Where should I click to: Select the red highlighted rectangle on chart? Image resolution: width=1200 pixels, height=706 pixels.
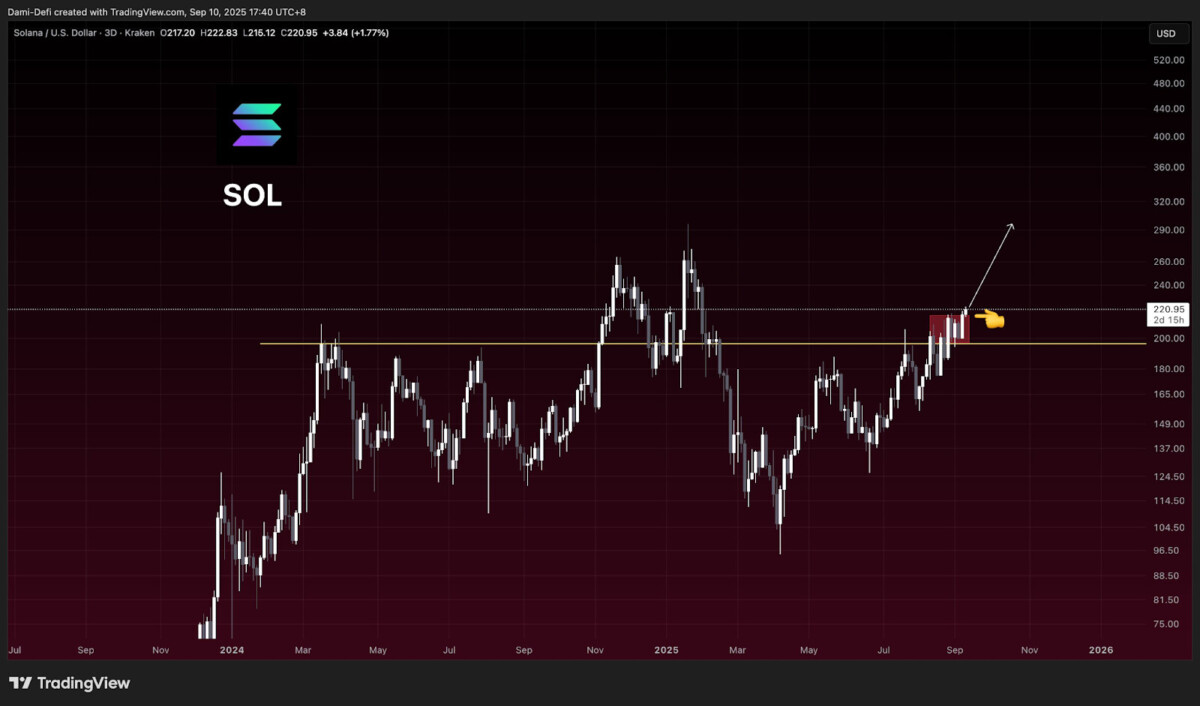pos(949,329)
